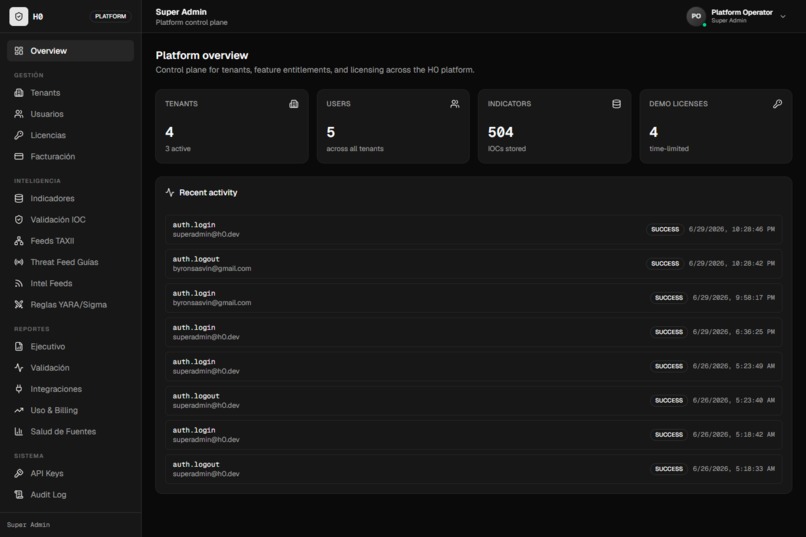806x537 pixels.
Task: Click the Tenants building icon in sidebar
Action: pyautogui.click(x=19, y=92)
